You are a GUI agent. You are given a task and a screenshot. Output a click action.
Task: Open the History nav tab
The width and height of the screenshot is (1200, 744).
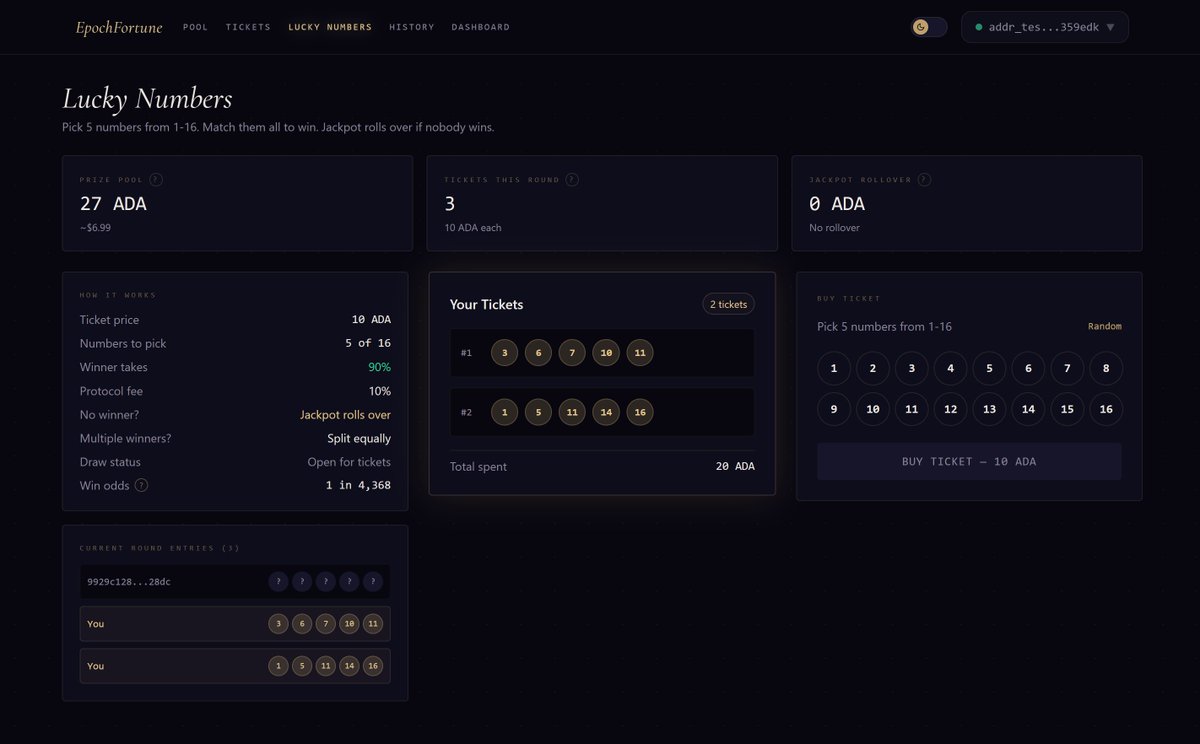pyautogui.click(x=412, y=27)
